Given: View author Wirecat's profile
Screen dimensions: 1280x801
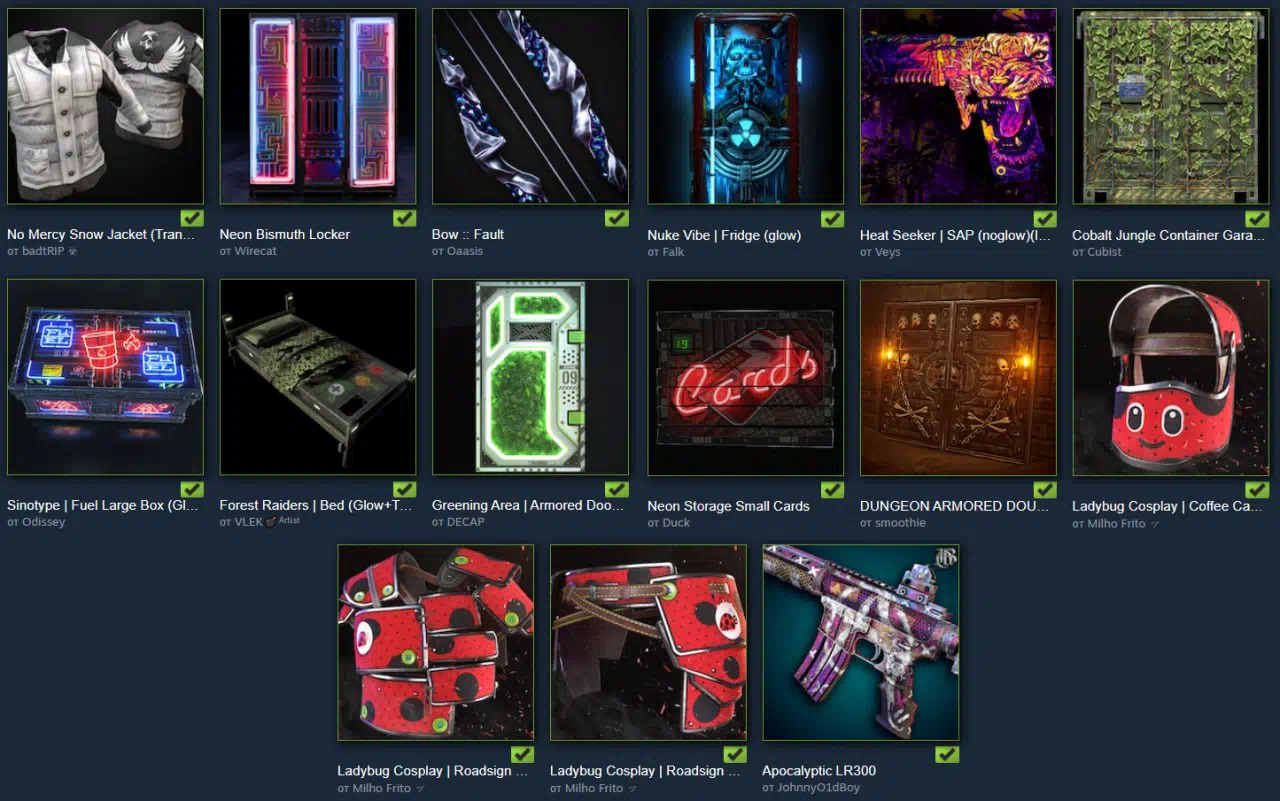Looking at the screenshot, I should coord(255,251).
